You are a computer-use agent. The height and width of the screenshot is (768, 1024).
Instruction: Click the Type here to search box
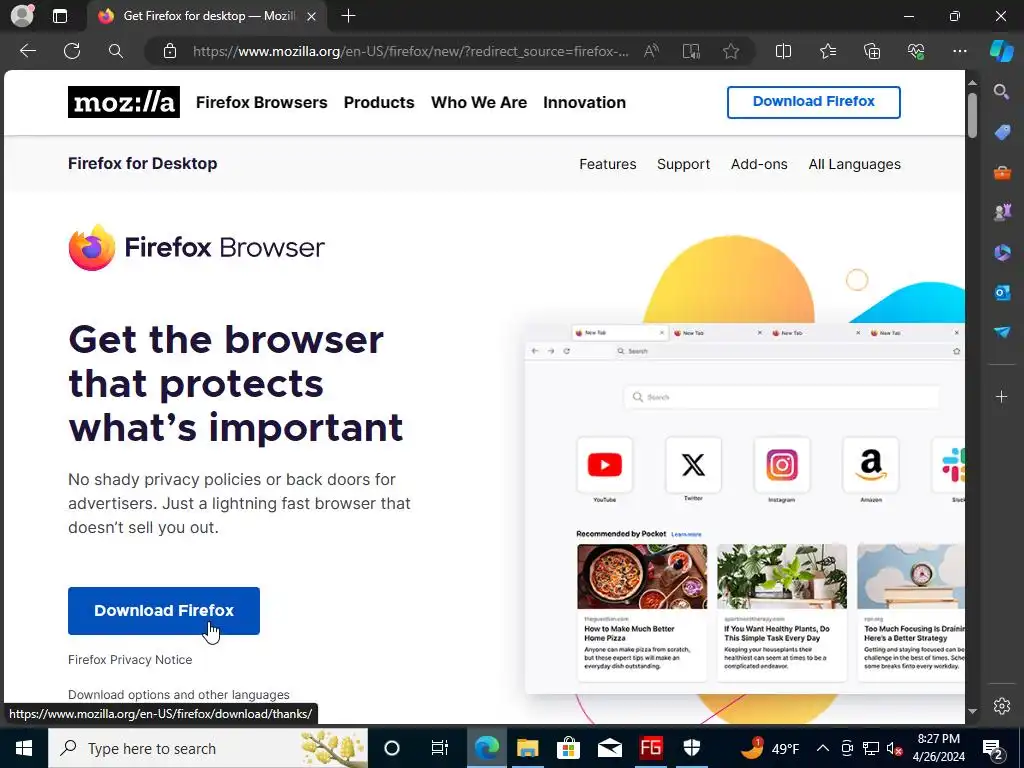coord(208,748)
